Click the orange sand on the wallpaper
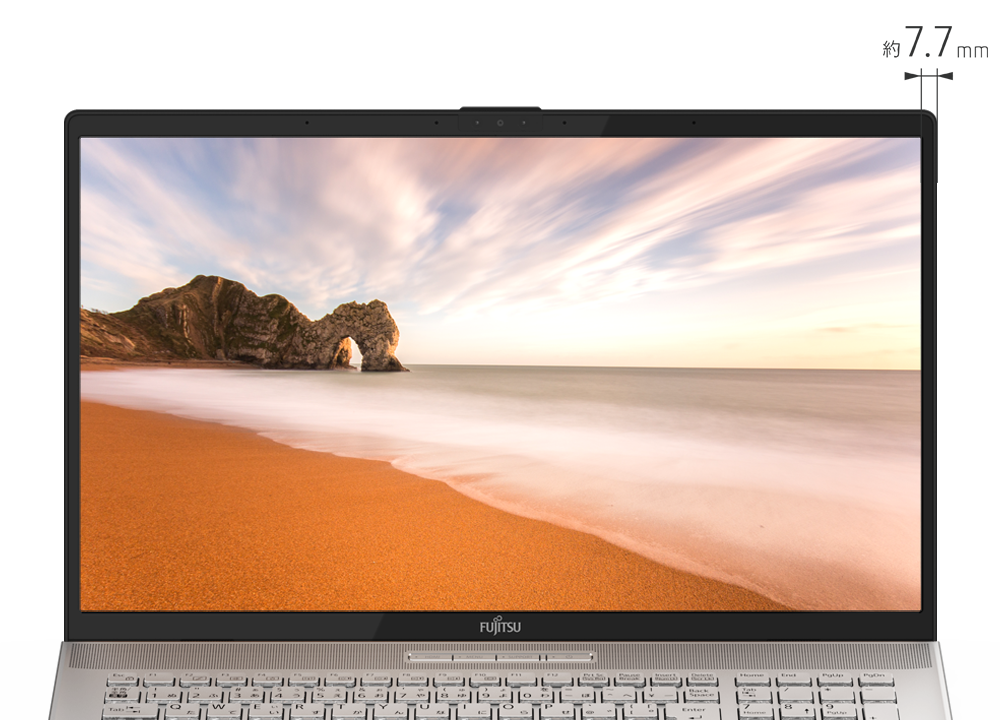The width and height of the screenshot is (1000, 720). 250,520
